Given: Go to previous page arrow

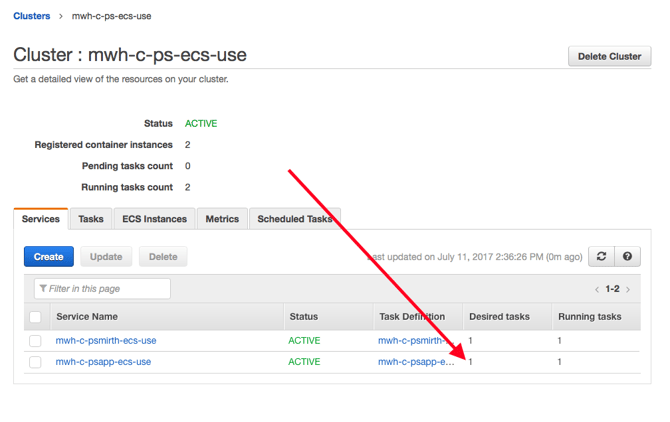Looking at the screenshot, I should click(597, 290).
